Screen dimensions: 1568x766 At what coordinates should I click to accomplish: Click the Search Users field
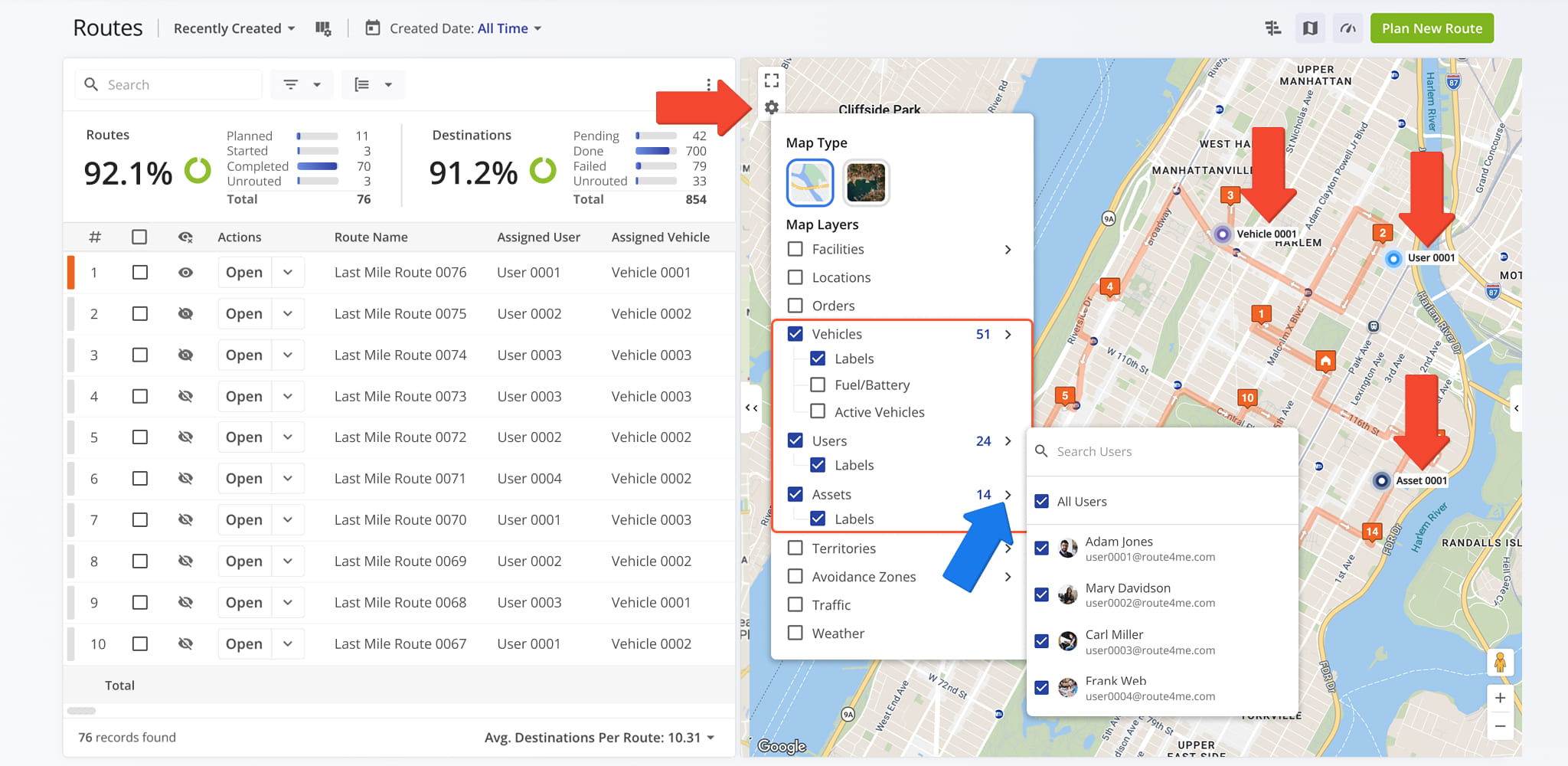[x=1162, y=451]
